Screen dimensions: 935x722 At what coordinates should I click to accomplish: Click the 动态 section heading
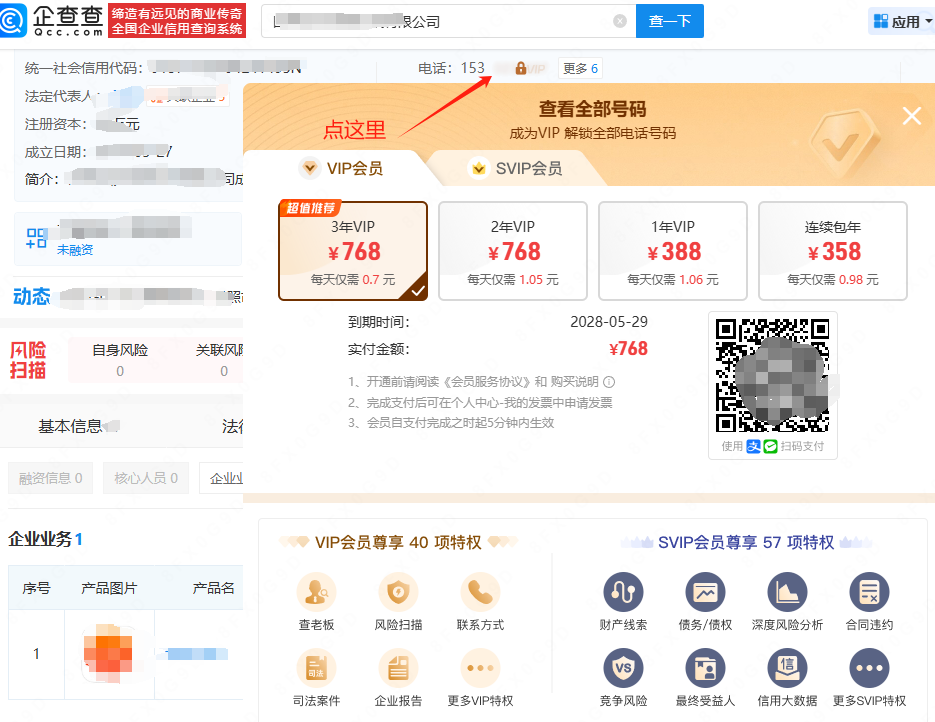[32, 296]
